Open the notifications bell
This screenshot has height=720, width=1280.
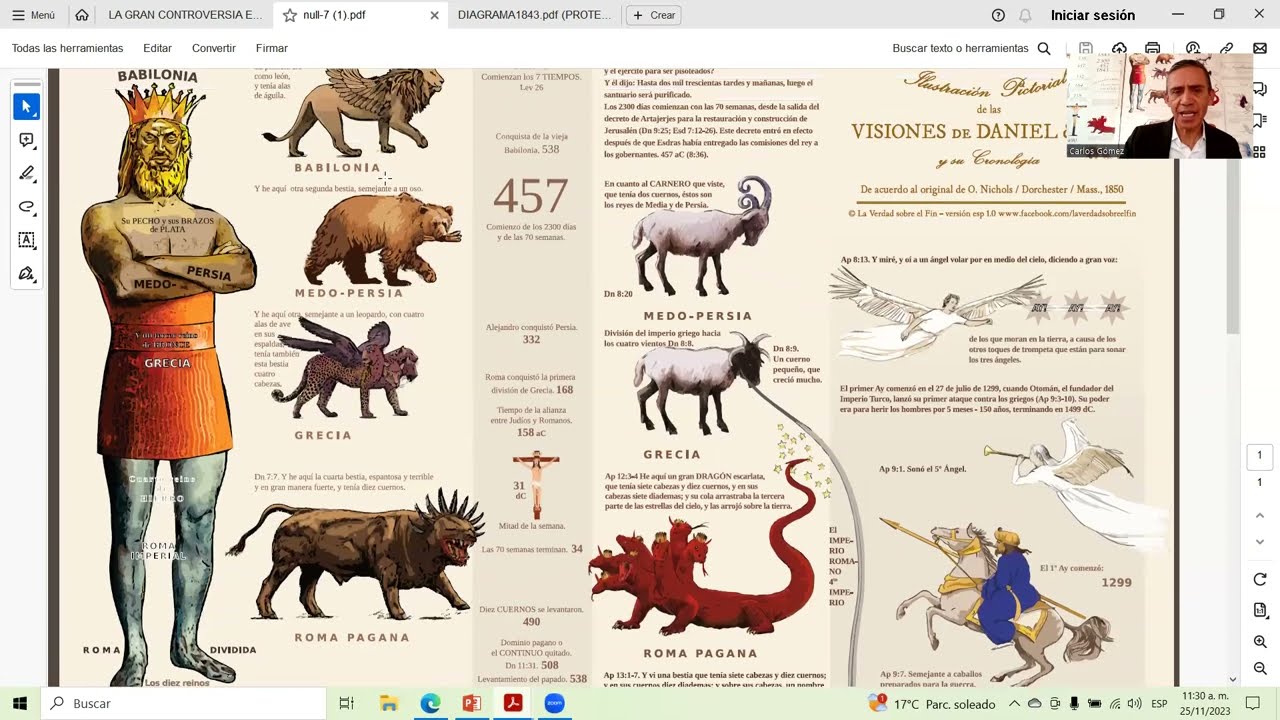1025,15
